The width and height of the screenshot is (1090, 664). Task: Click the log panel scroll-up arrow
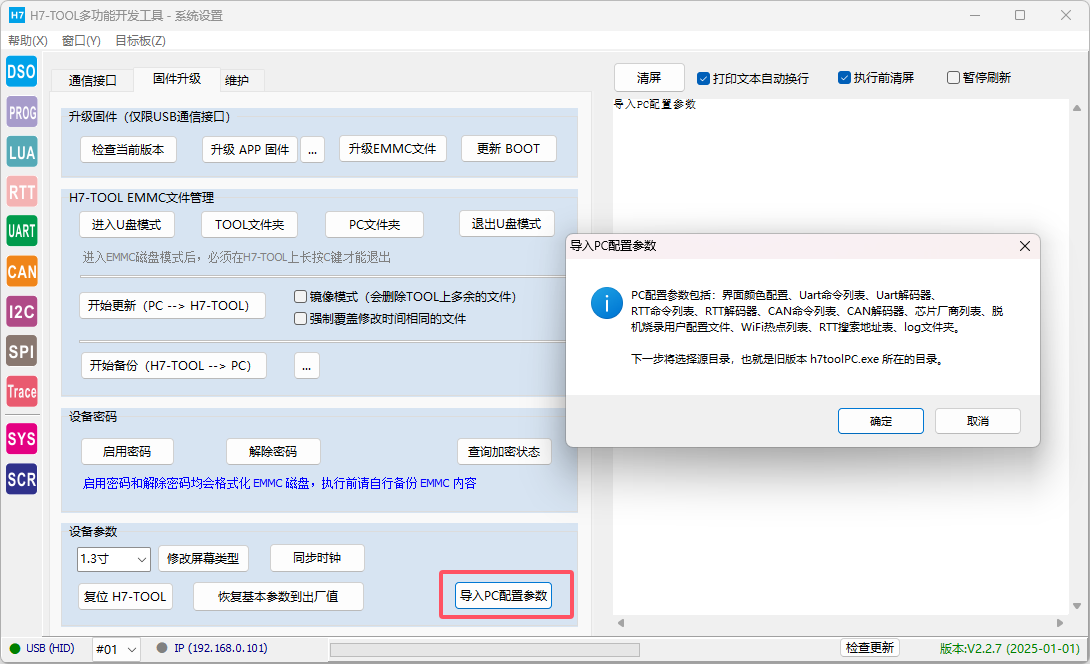1077,108
